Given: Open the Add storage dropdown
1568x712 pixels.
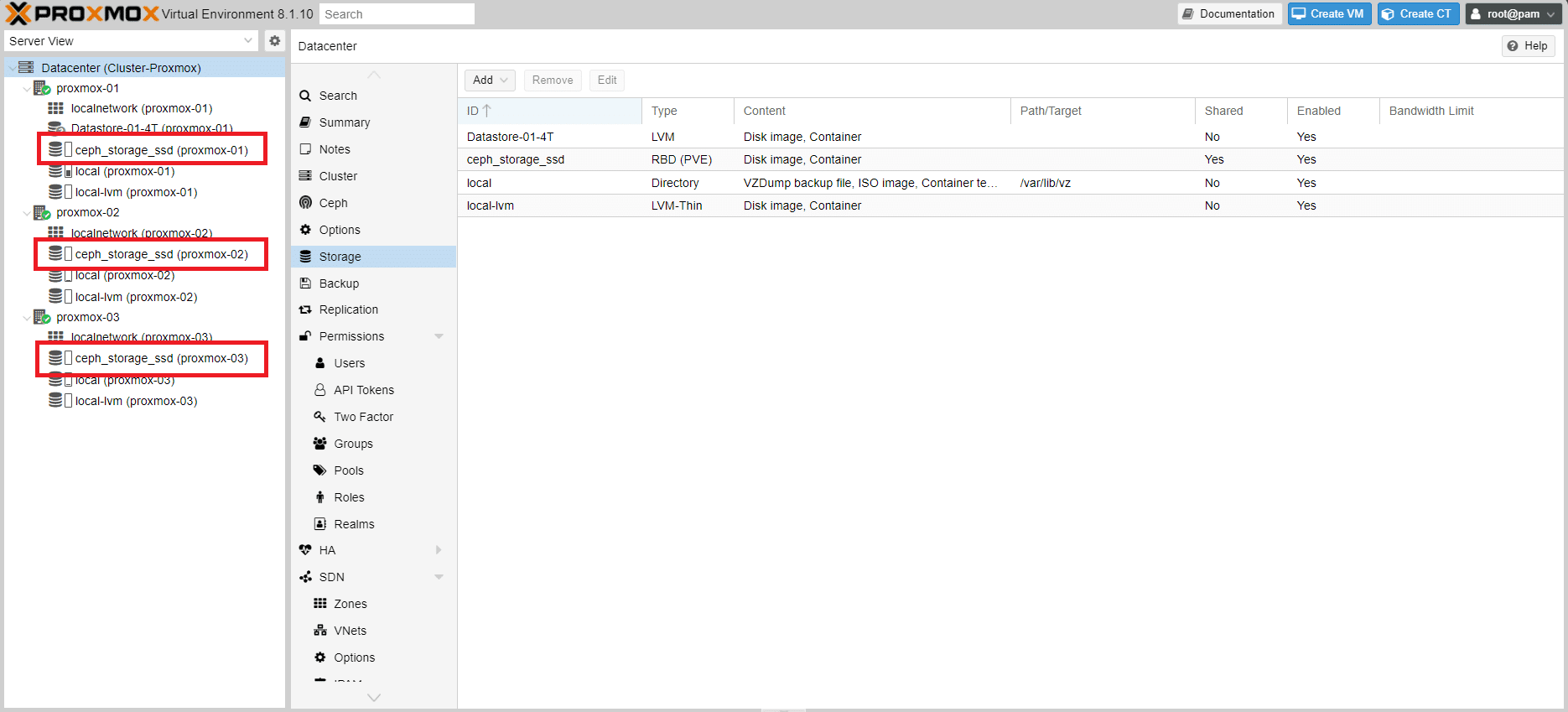Looking at the screenshot, I should [490, 80].
